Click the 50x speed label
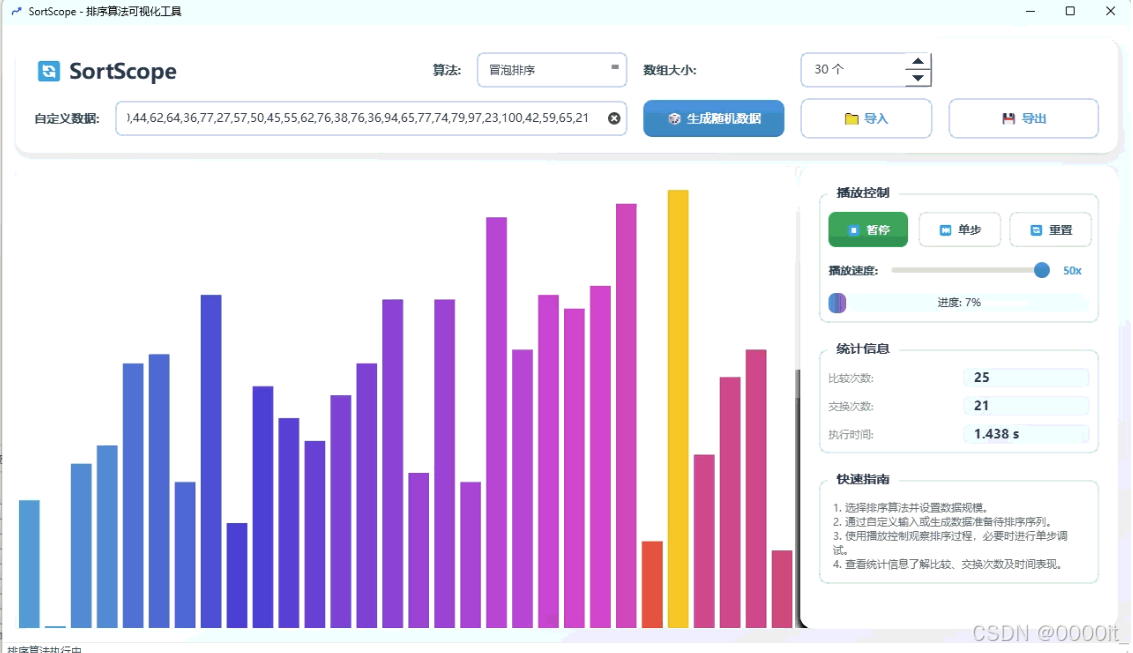The height and width of the screenshot is (653, 1133). point(1072,271)
